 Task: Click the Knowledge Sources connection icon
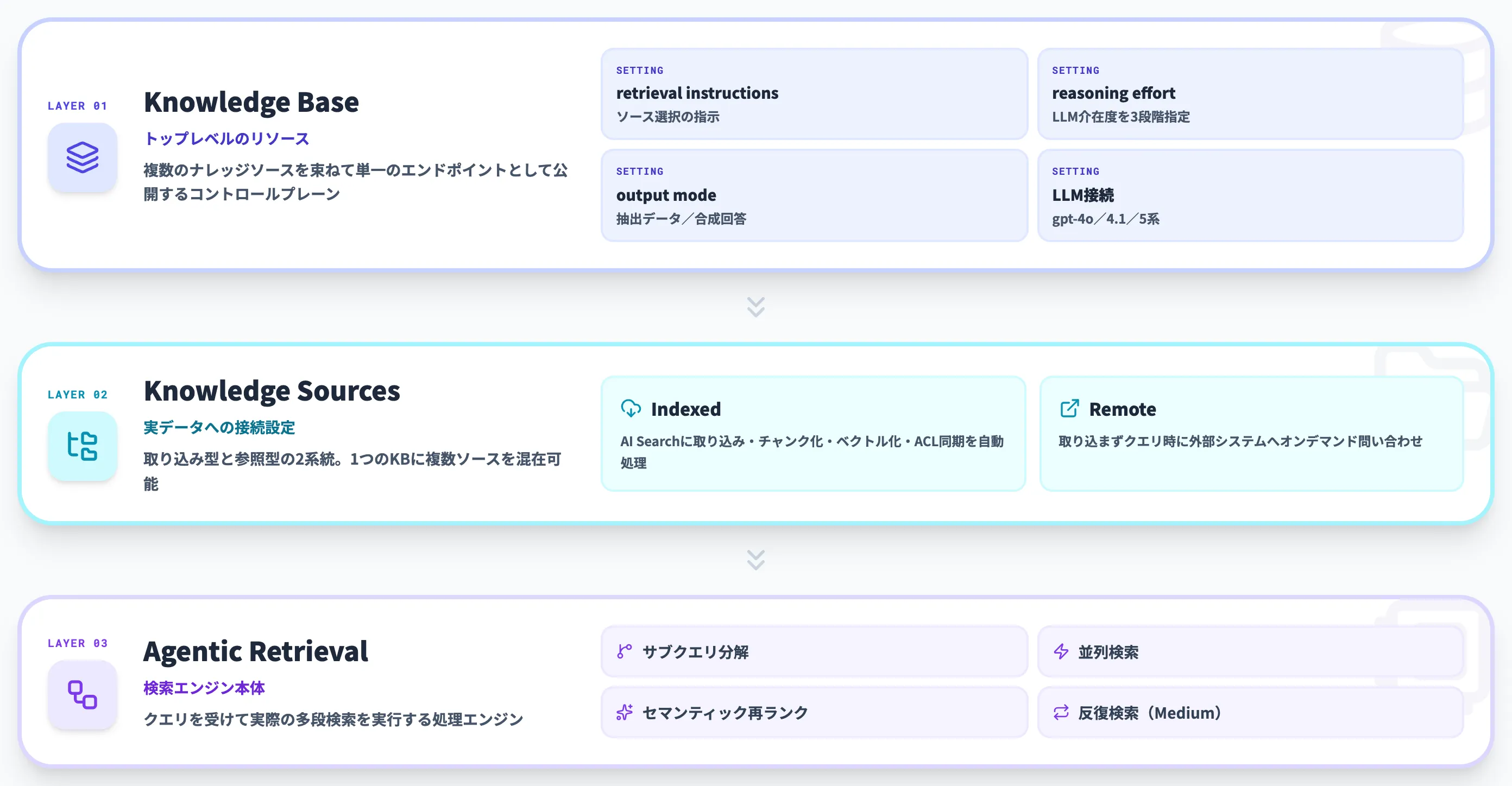83,446
